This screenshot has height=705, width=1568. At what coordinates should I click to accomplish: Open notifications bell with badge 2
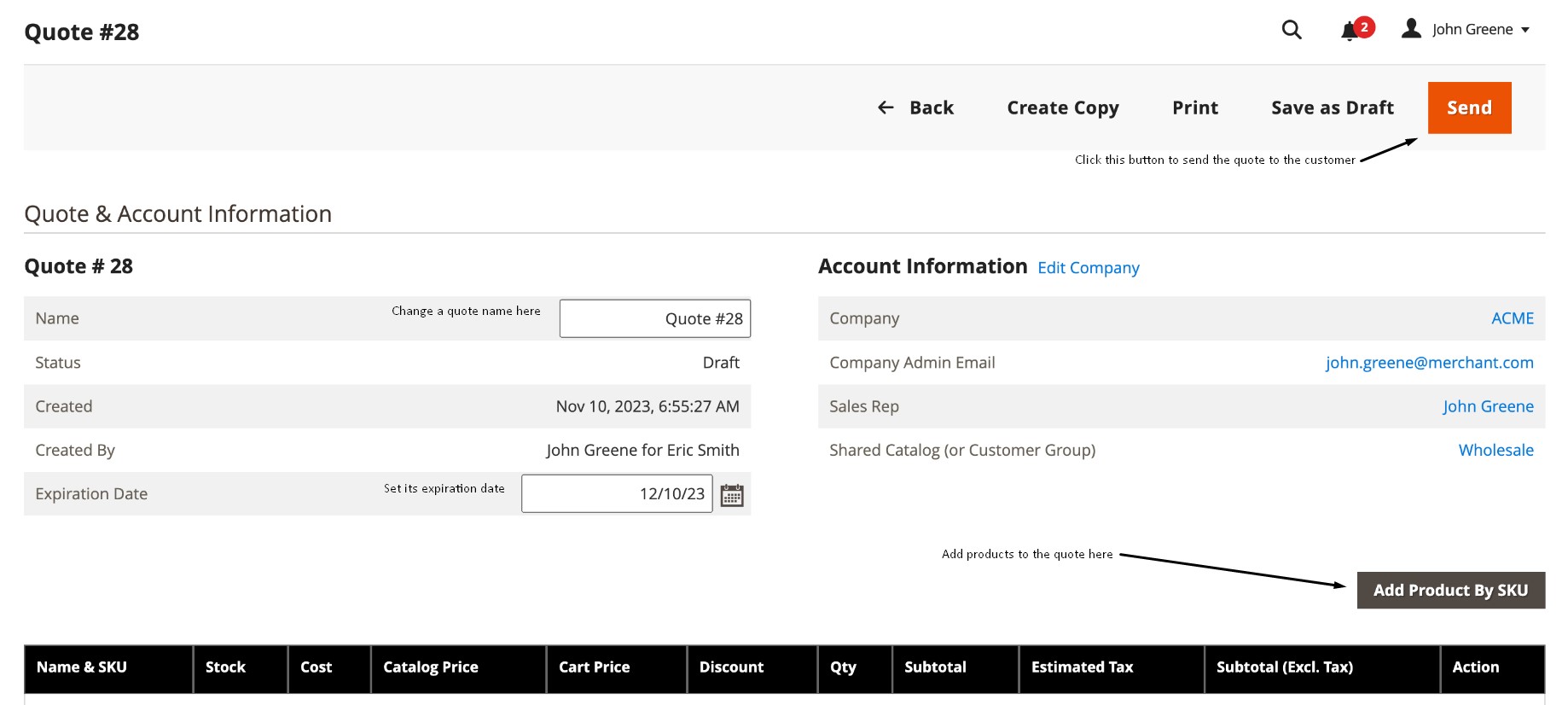coord(1356,30)
